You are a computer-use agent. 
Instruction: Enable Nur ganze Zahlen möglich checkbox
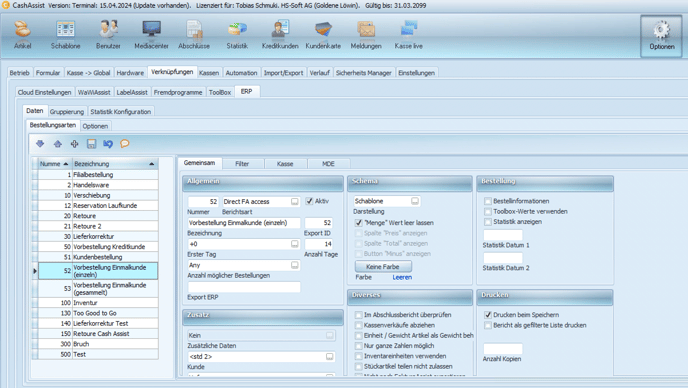tap(358, 346)
